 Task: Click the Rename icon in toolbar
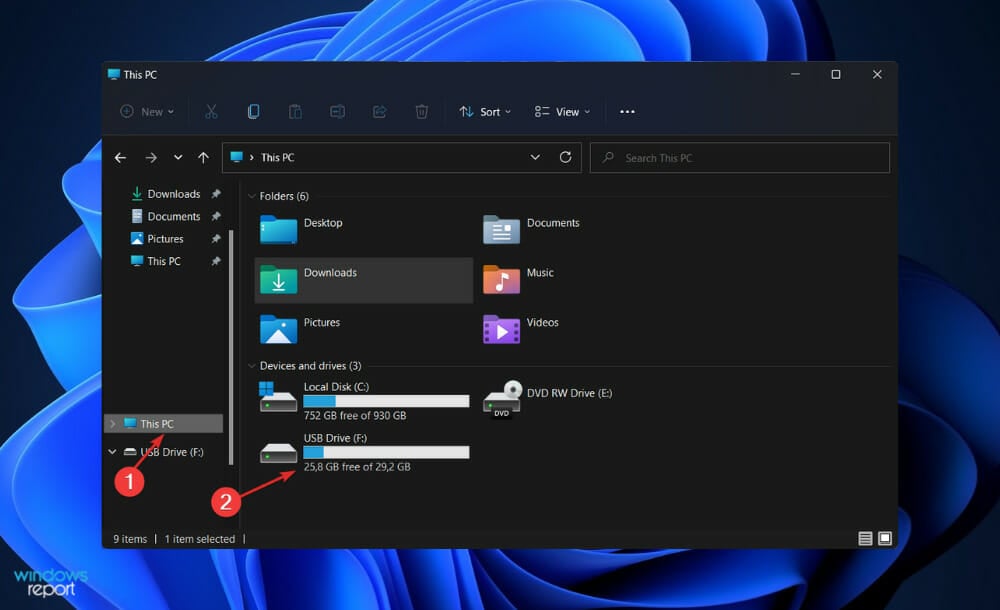[x=337, y=112]
